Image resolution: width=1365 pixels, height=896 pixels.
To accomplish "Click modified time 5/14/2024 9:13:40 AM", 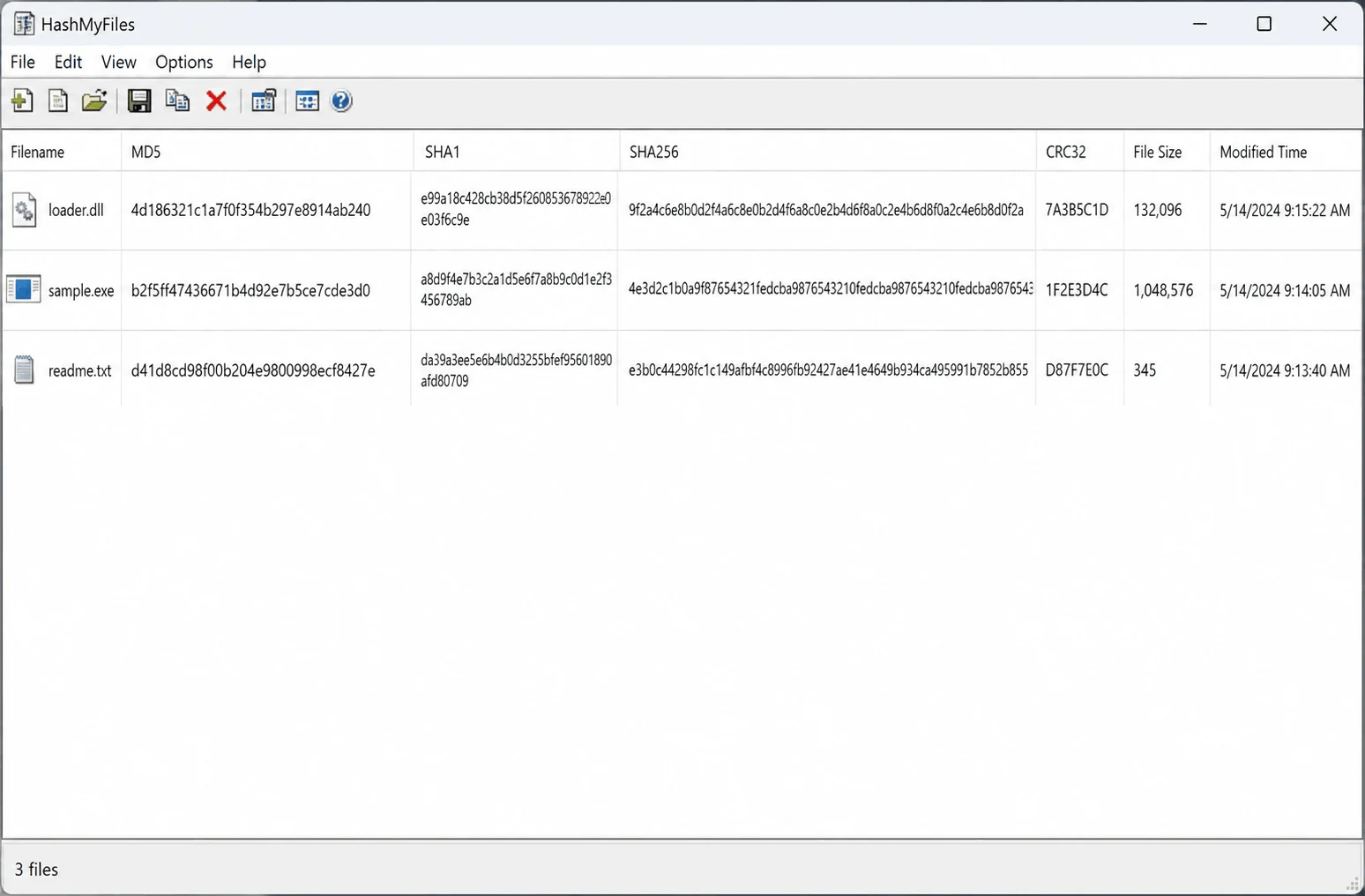I will click(1285, 370).
